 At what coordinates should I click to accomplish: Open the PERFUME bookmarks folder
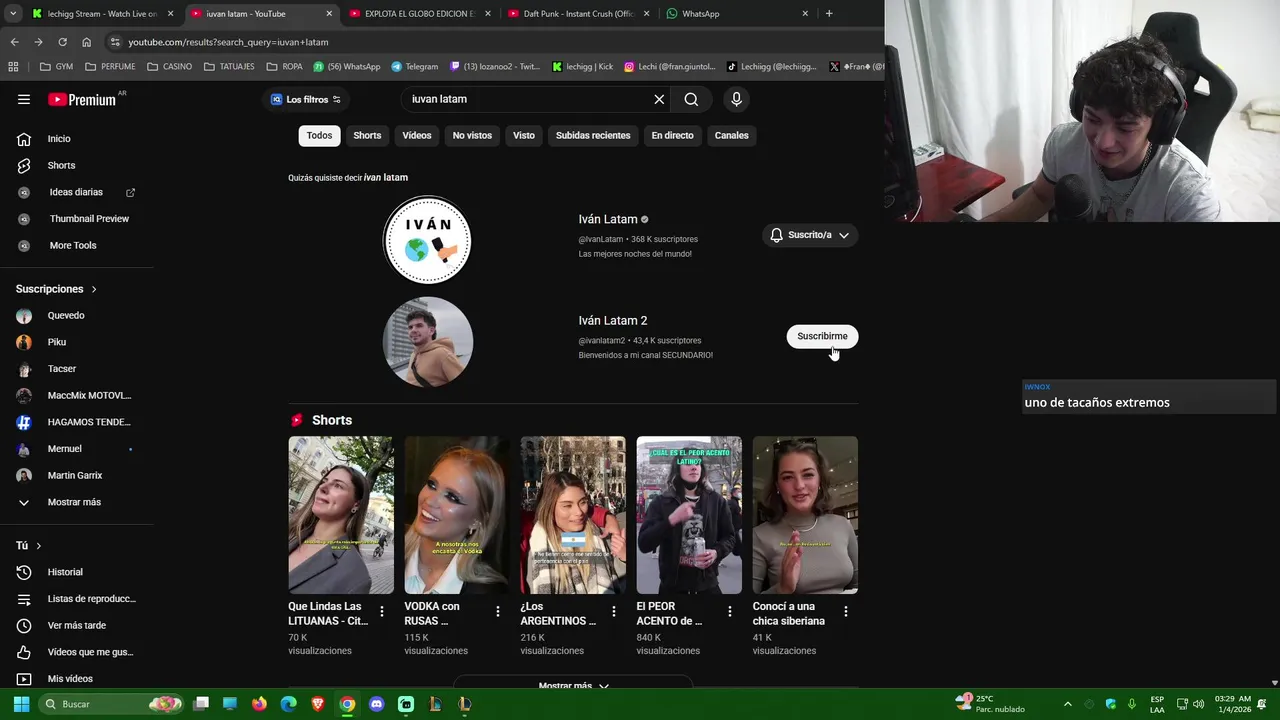(110, 66)
